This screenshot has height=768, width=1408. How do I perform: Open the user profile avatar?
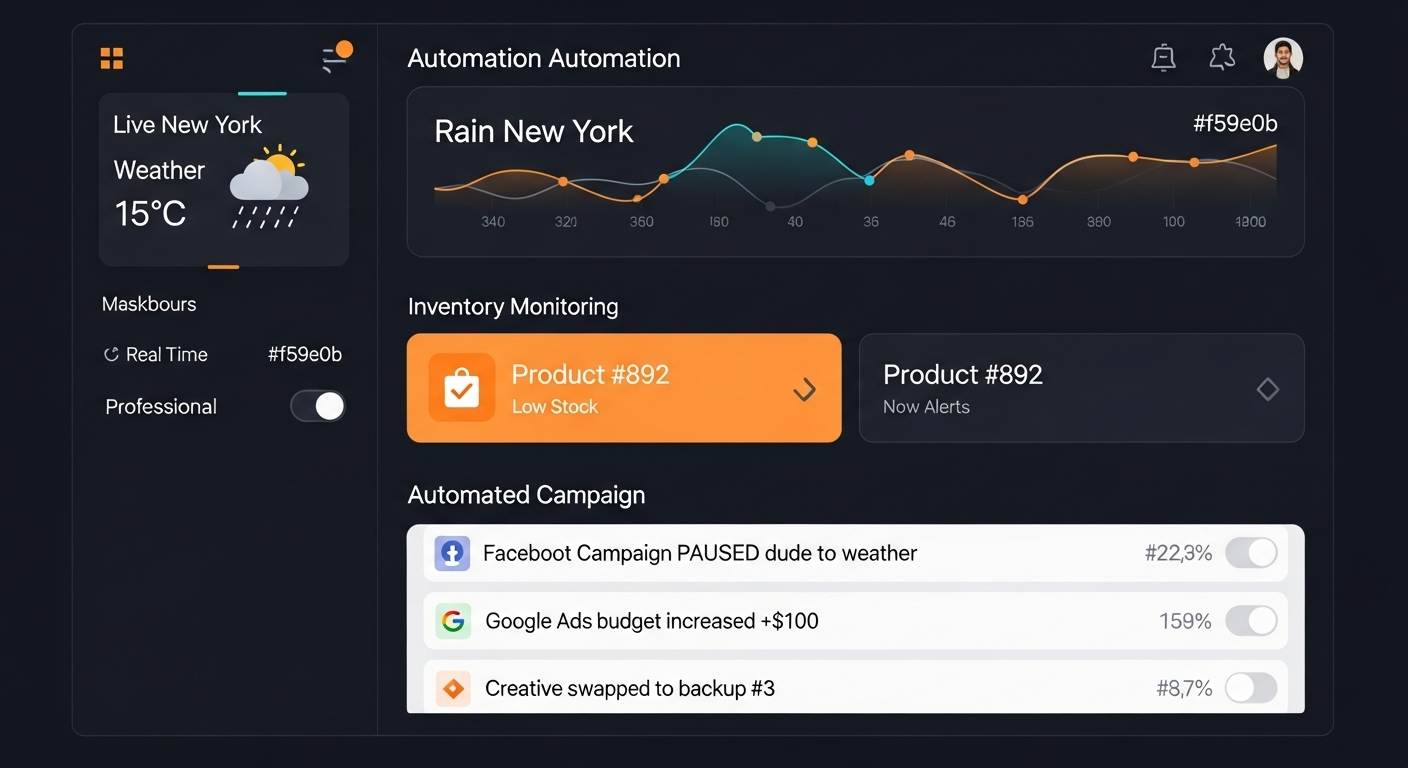(1283, 58)
